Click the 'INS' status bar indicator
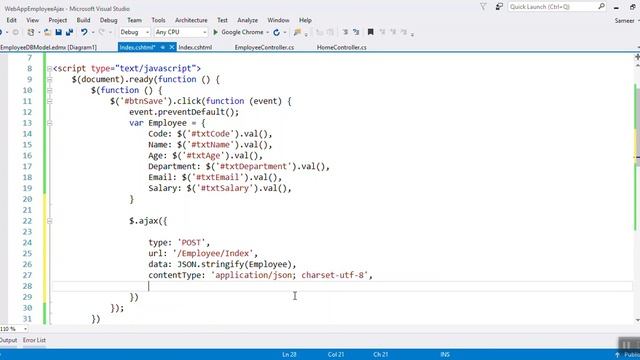Viewport: 640px width, 360px height. [445, 355]
